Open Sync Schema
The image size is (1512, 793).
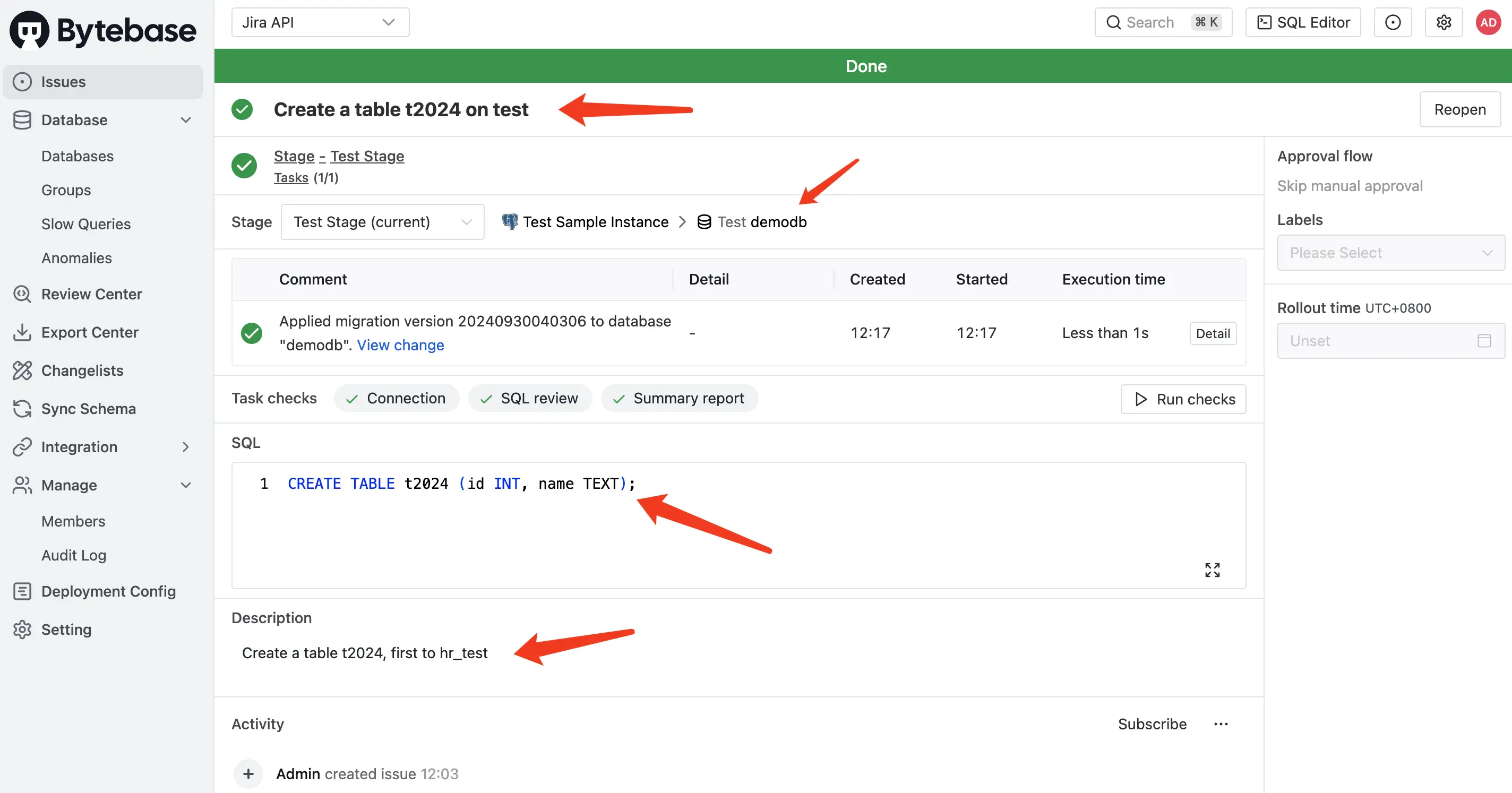click(89, 409)
